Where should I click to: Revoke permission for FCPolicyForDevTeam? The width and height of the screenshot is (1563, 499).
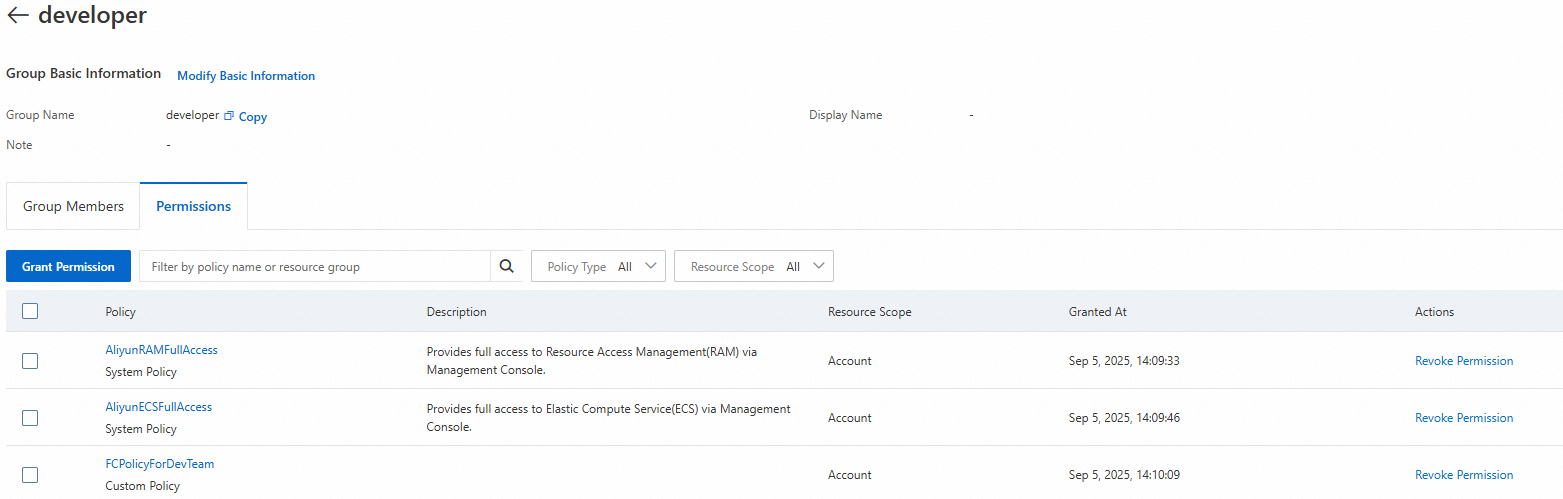pos(1463,475)
